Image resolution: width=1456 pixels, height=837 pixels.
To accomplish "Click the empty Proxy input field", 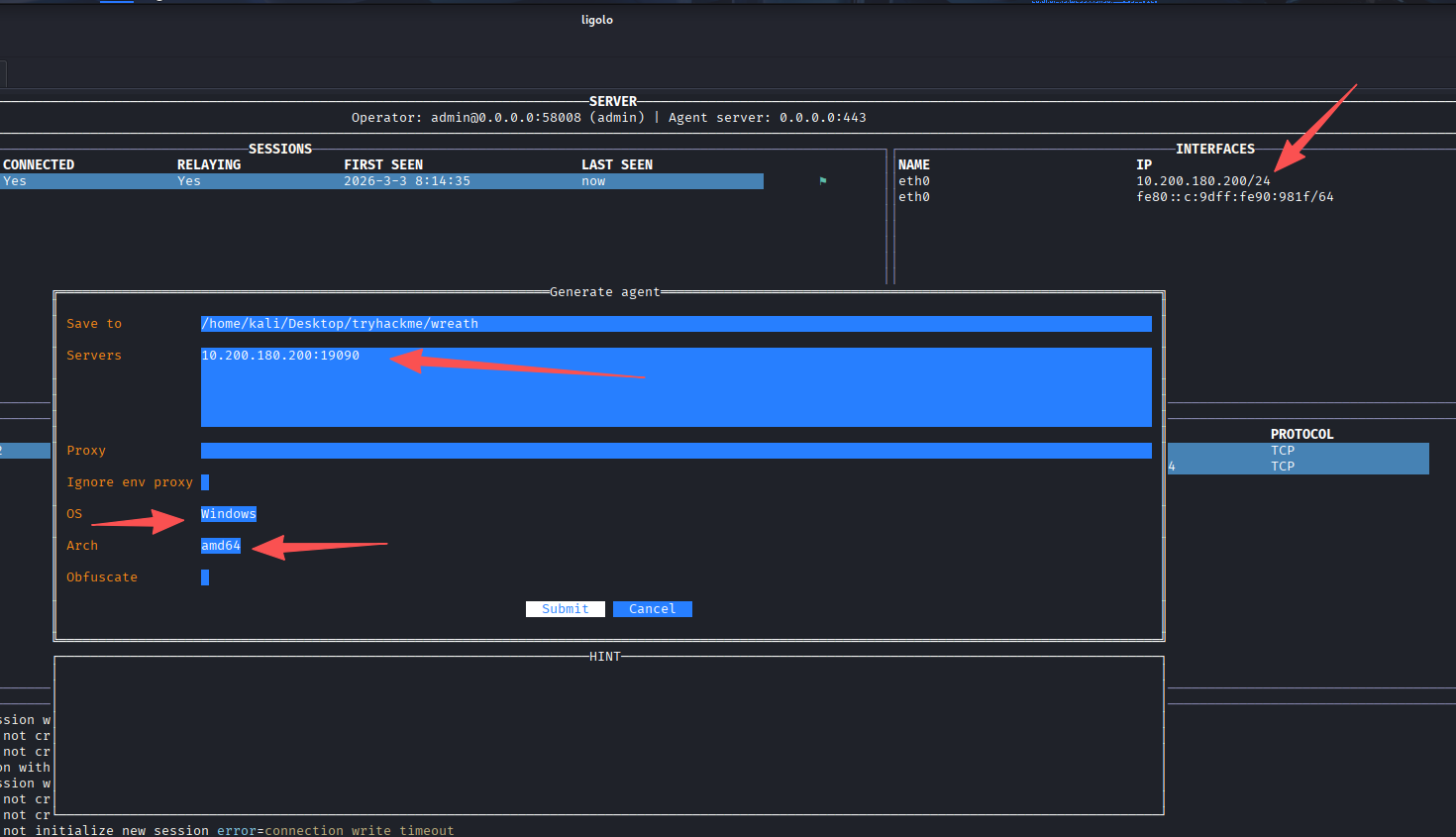I will [676, 451].
